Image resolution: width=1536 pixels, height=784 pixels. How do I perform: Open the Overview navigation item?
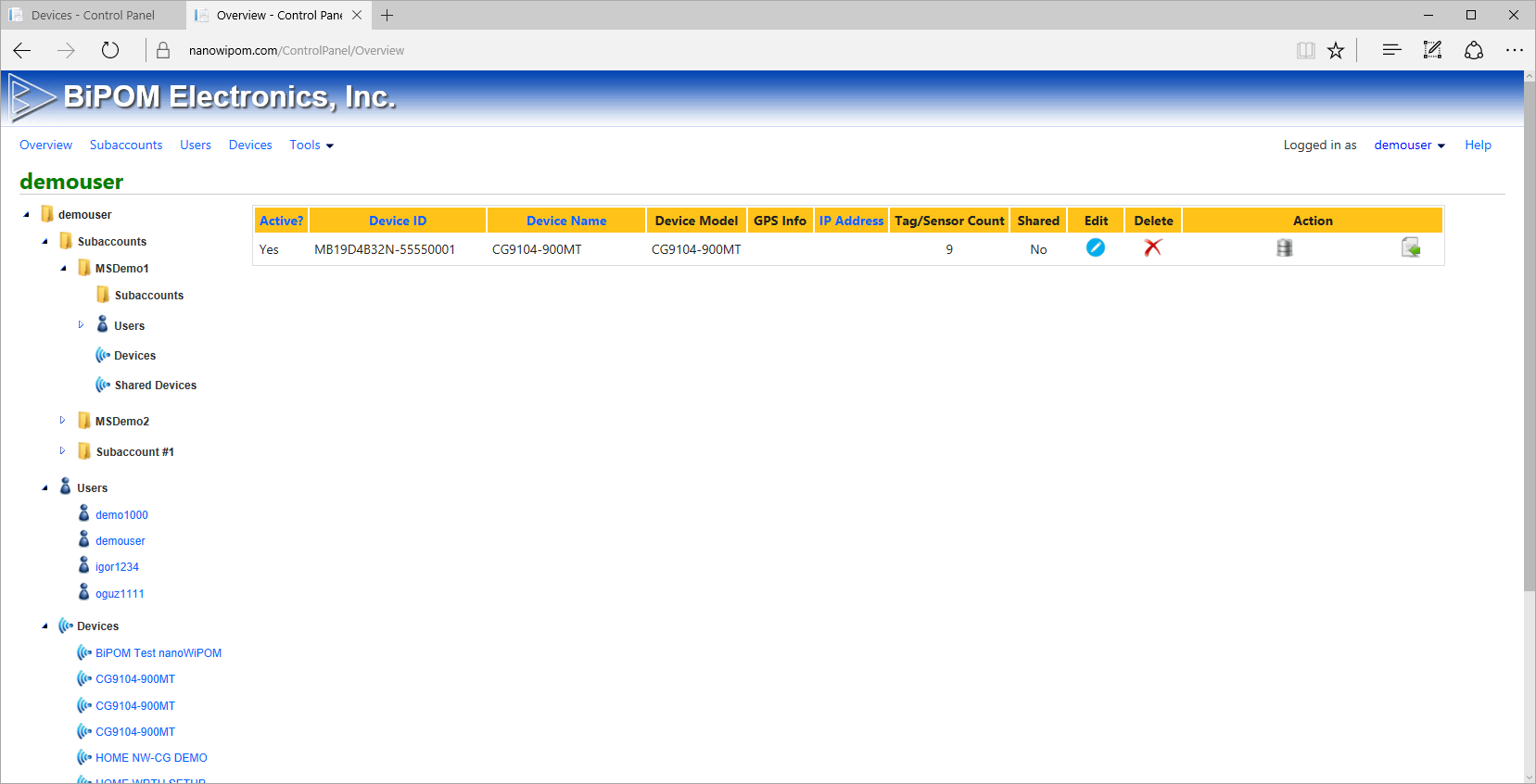45,145
